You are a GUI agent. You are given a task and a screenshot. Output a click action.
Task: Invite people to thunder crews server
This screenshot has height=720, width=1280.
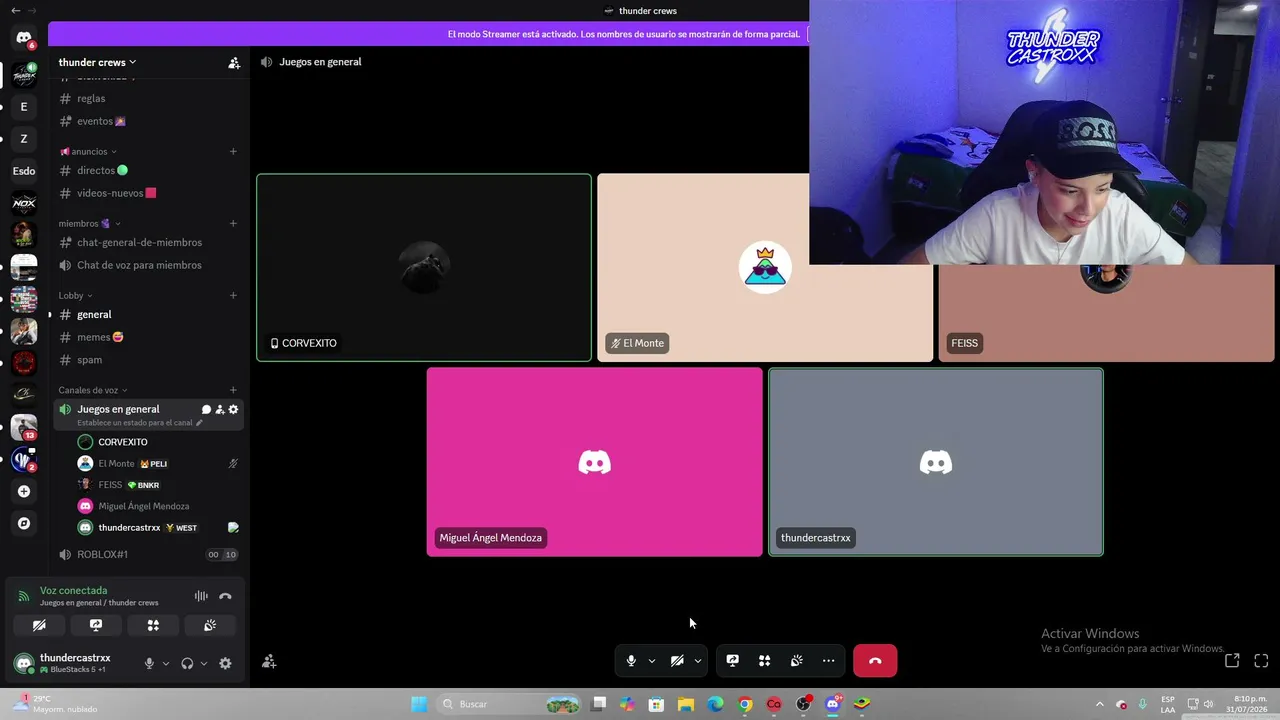234,63
